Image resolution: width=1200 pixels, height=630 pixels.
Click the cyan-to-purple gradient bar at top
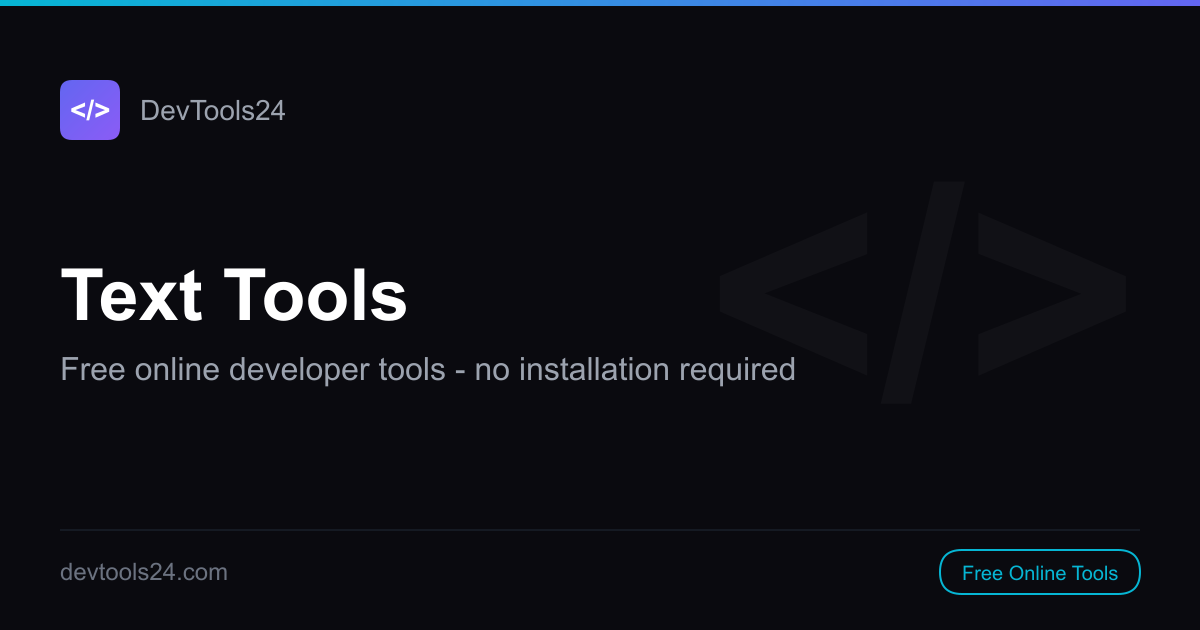600,4
